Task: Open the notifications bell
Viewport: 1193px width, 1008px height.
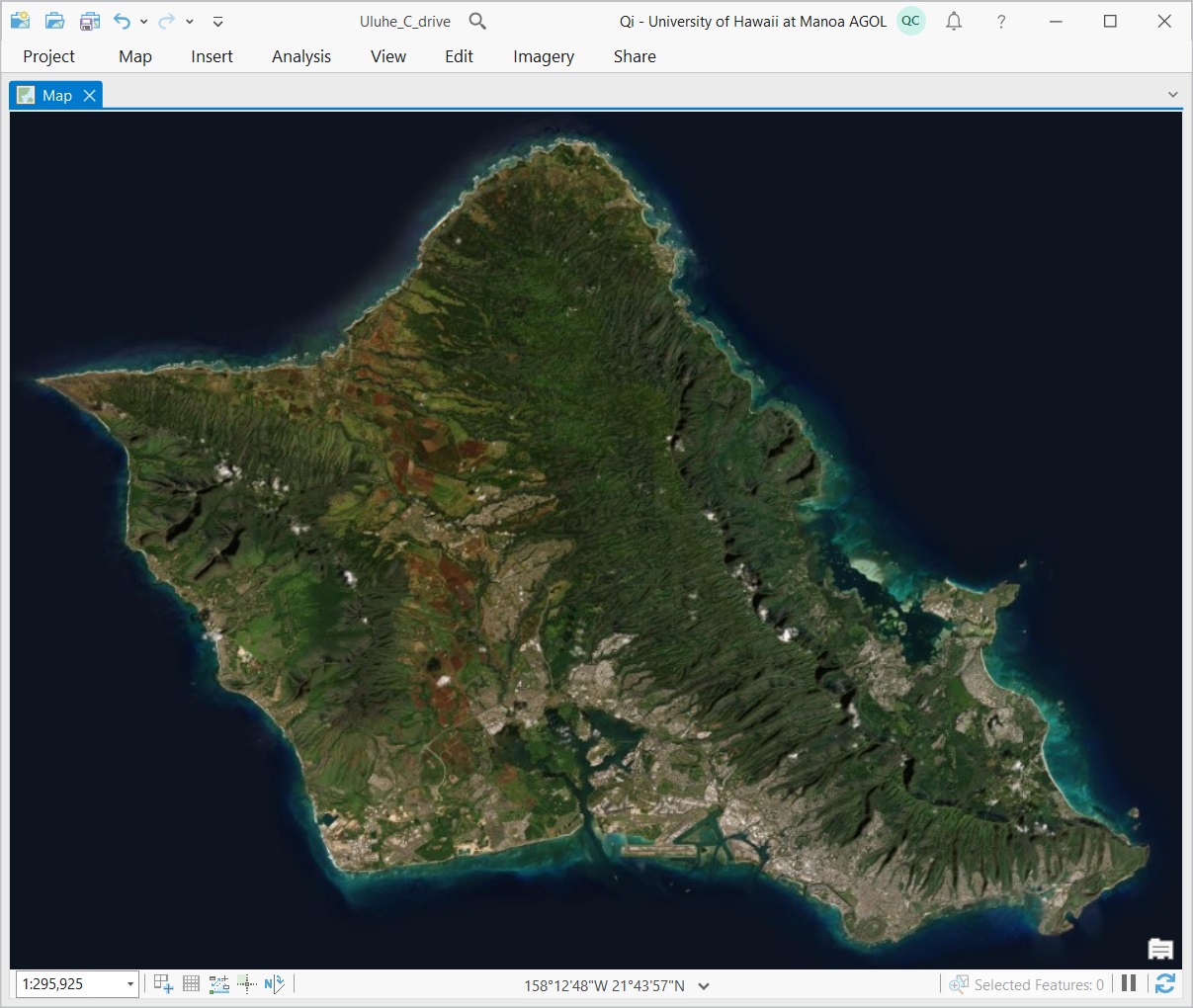Action: 954,21
